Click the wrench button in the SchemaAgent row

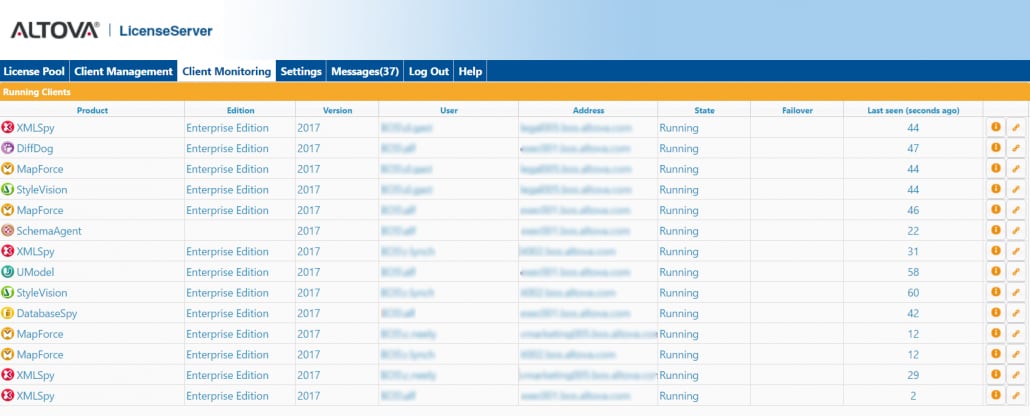point(1016,231)
